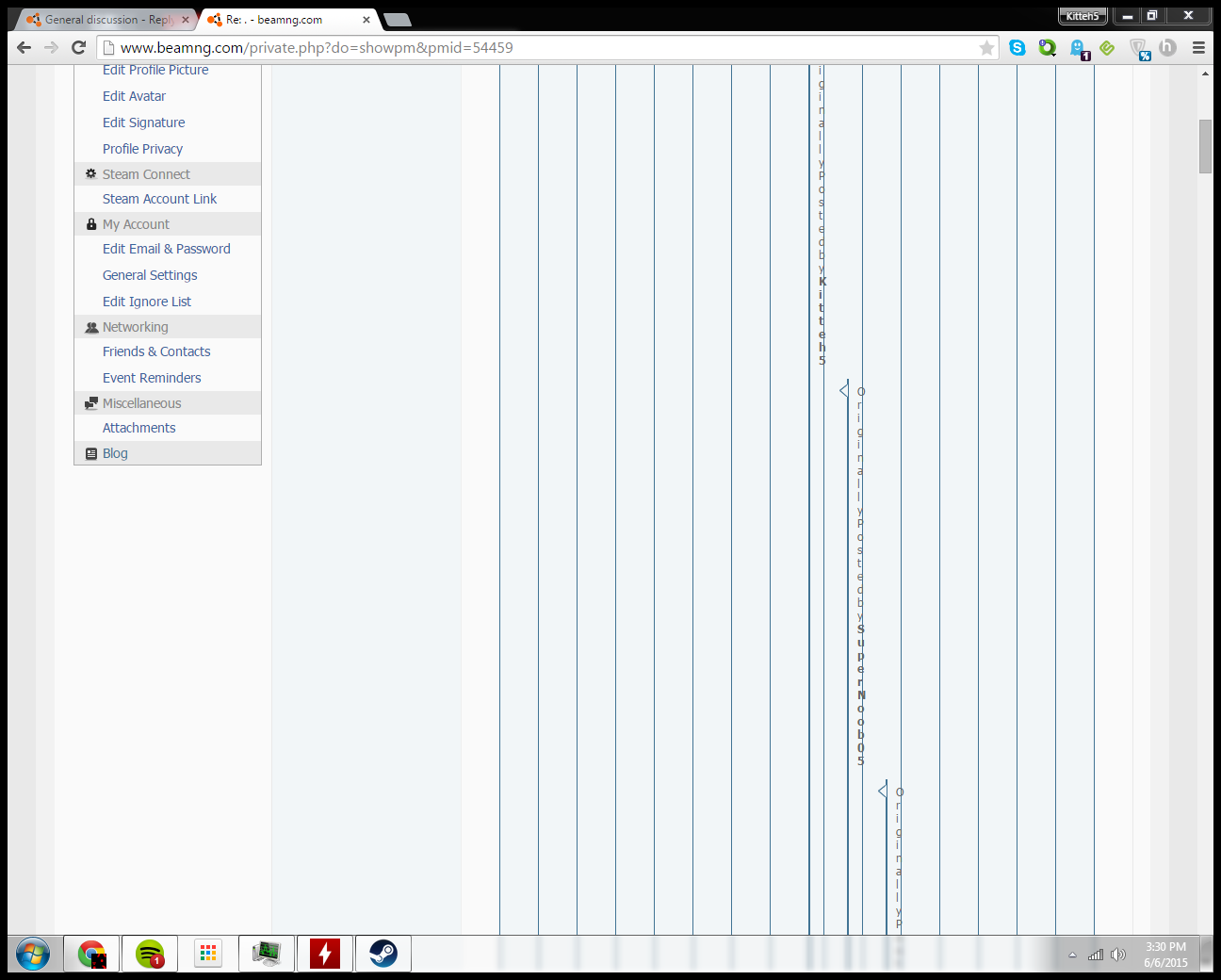The width and height of the screenshot is (1221, 980).
Task: Click the Steam Connect gear icon
Action: 91,174
